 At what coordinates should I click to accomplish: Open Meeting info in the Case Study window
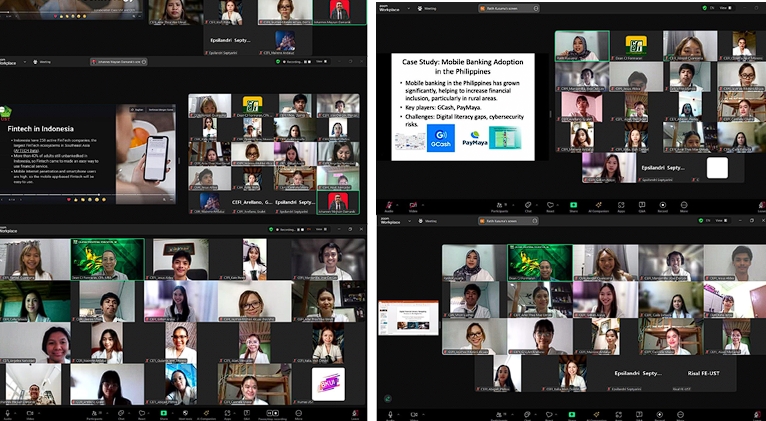pos(427,8)
